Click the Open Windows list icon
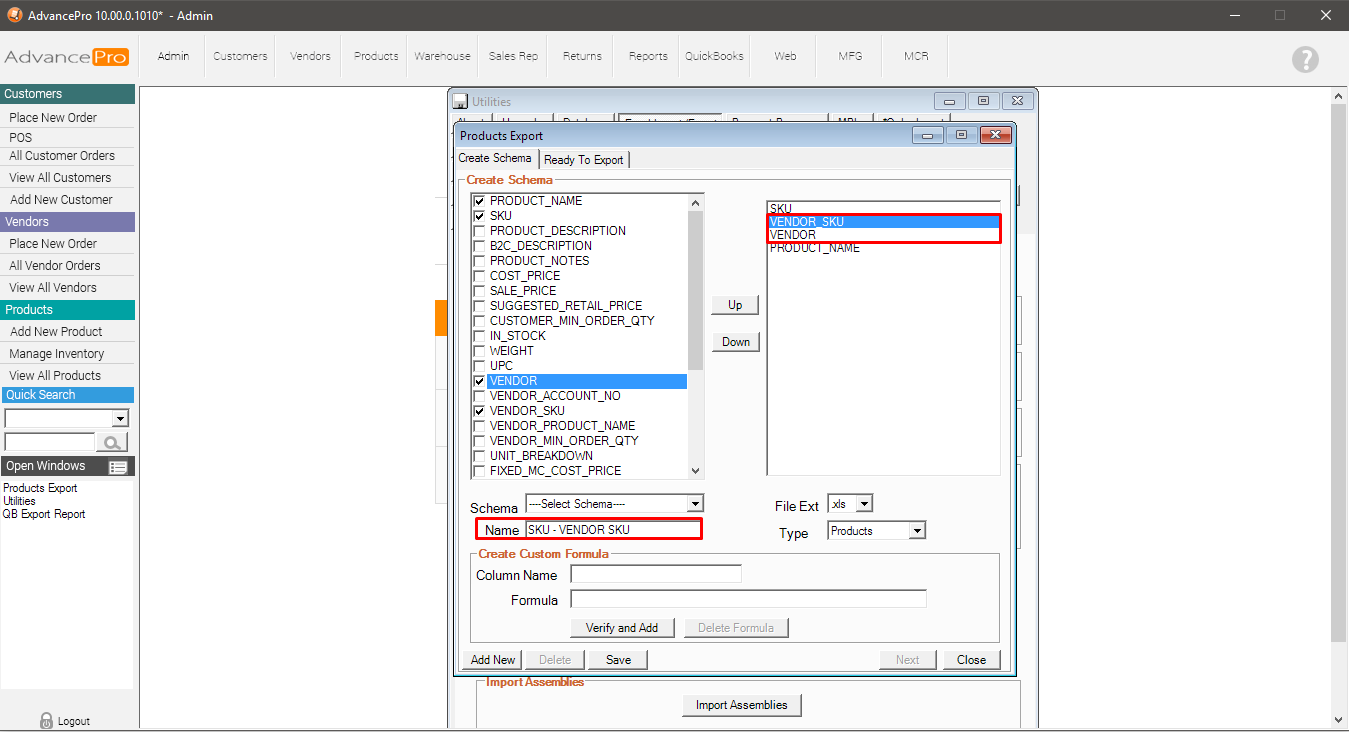Viewport: 1349px width, 732px height. (x=118, y=467)
